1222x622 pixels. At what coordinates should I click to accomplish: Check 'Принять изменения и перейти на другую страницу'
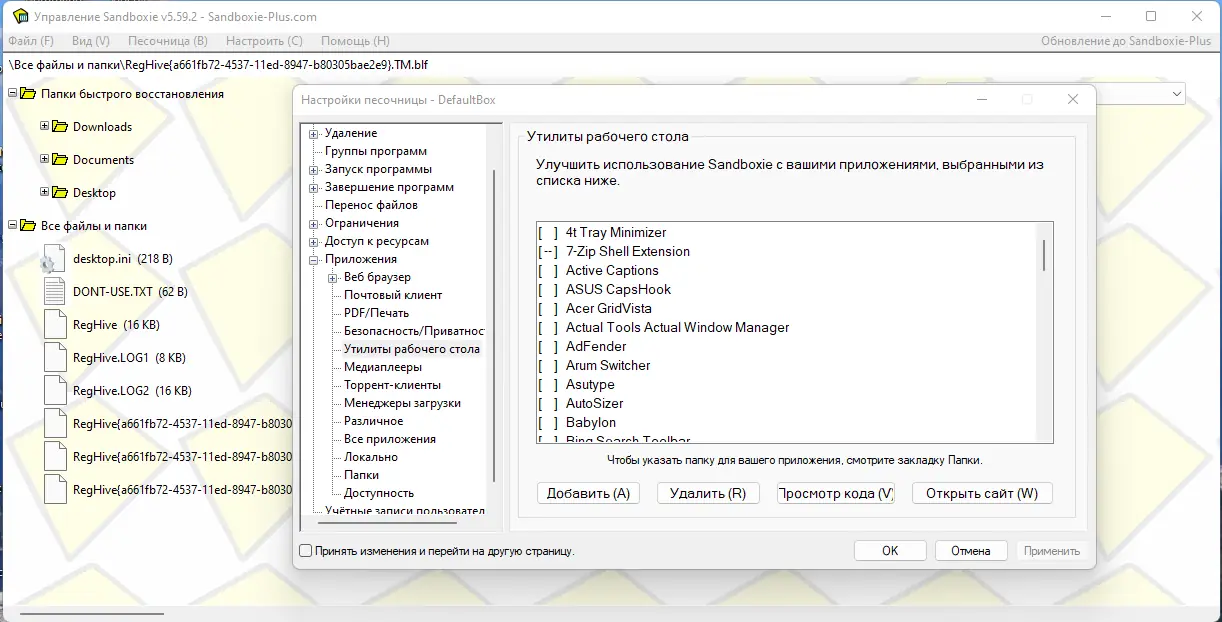pos(306,551)
